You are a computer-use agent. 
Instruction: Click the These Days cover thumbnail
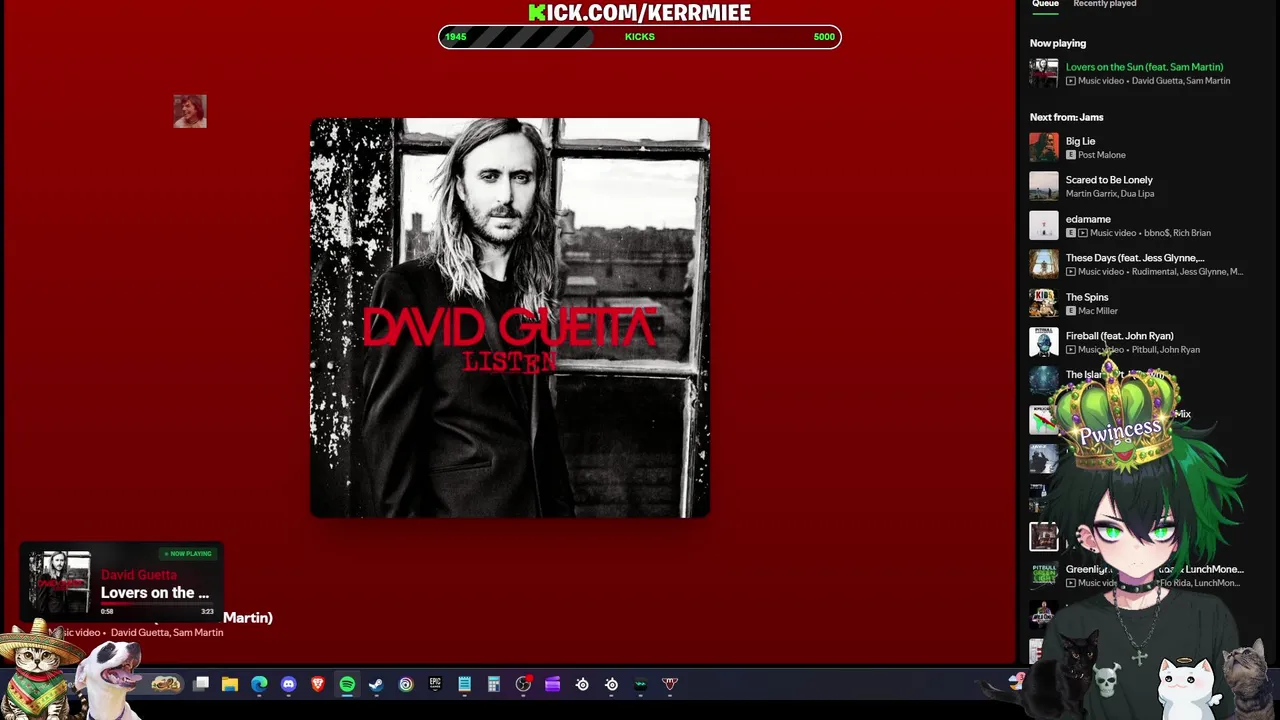point(1044,265)
